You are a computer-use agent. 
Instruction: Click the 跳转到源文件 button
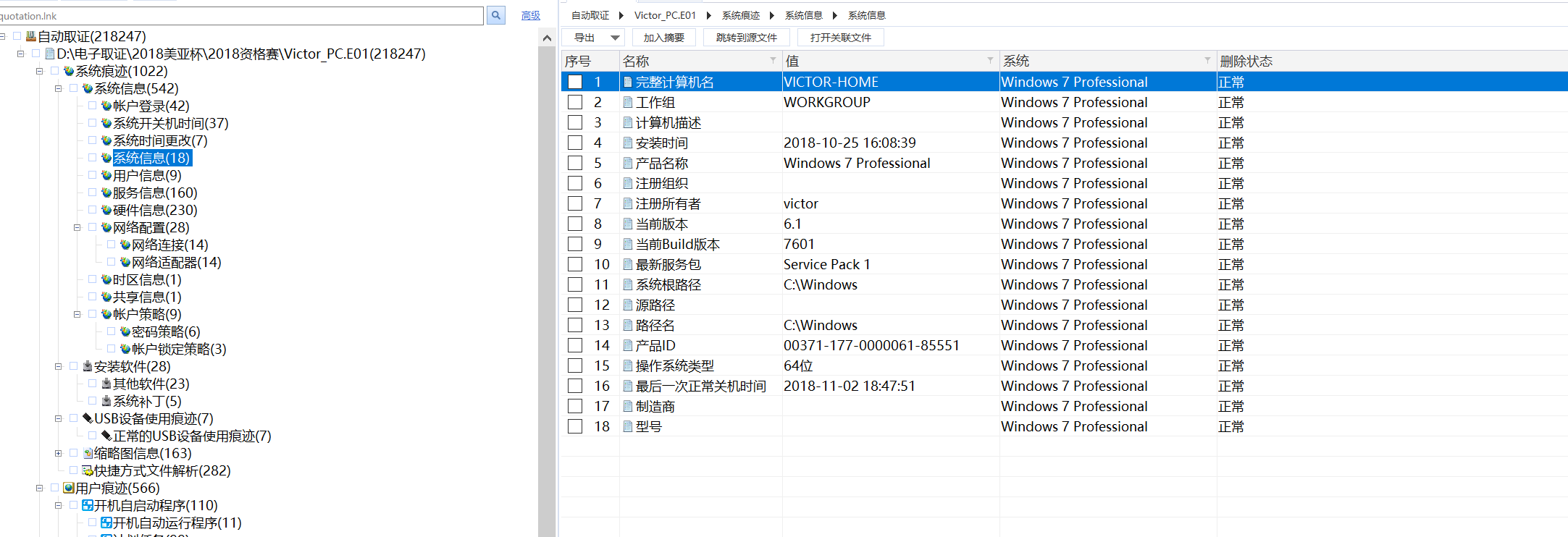point(746,38)
